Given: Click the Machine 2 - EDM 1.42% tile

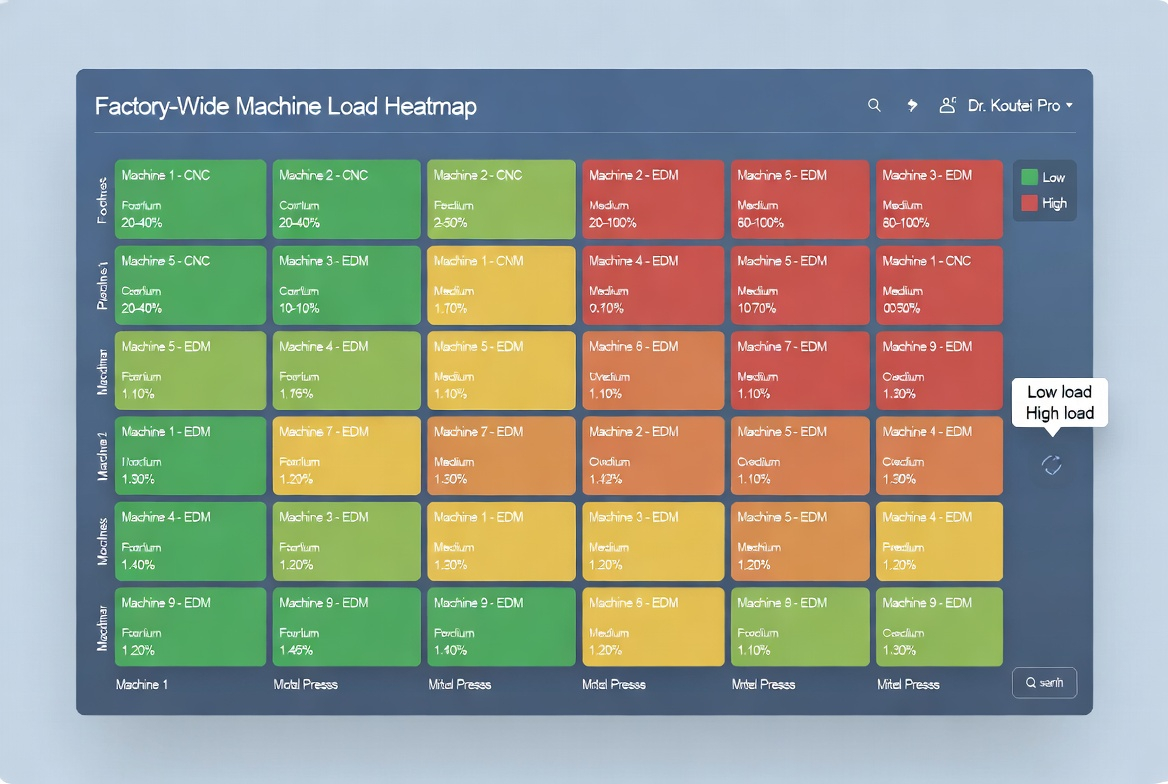Looking at the screenshot, I should 653,456.
